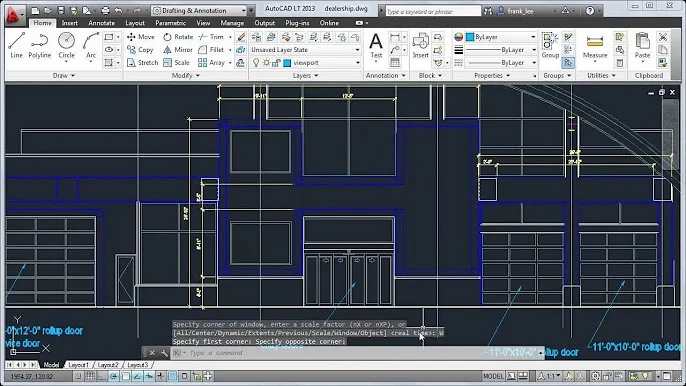Switch to the Layout2 tab
The image size is (686, 386).
[x=108, y=365]
